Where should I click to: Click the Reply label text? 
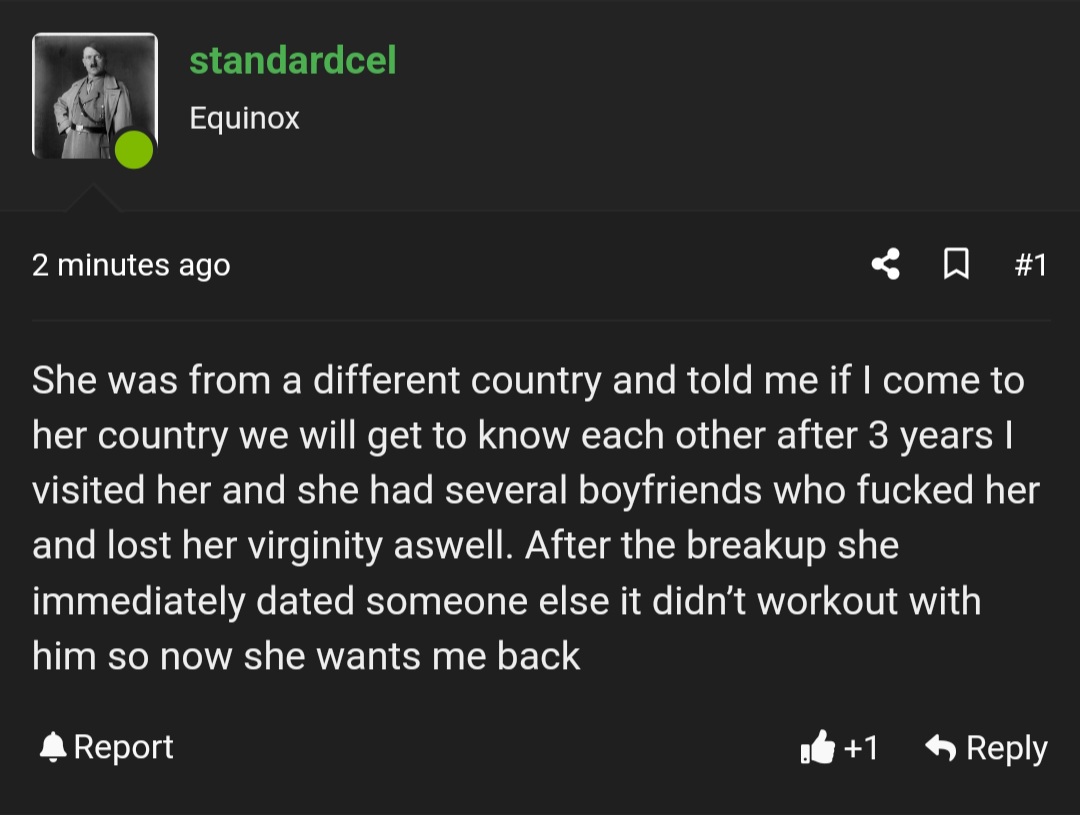[x=1006, y=748]
